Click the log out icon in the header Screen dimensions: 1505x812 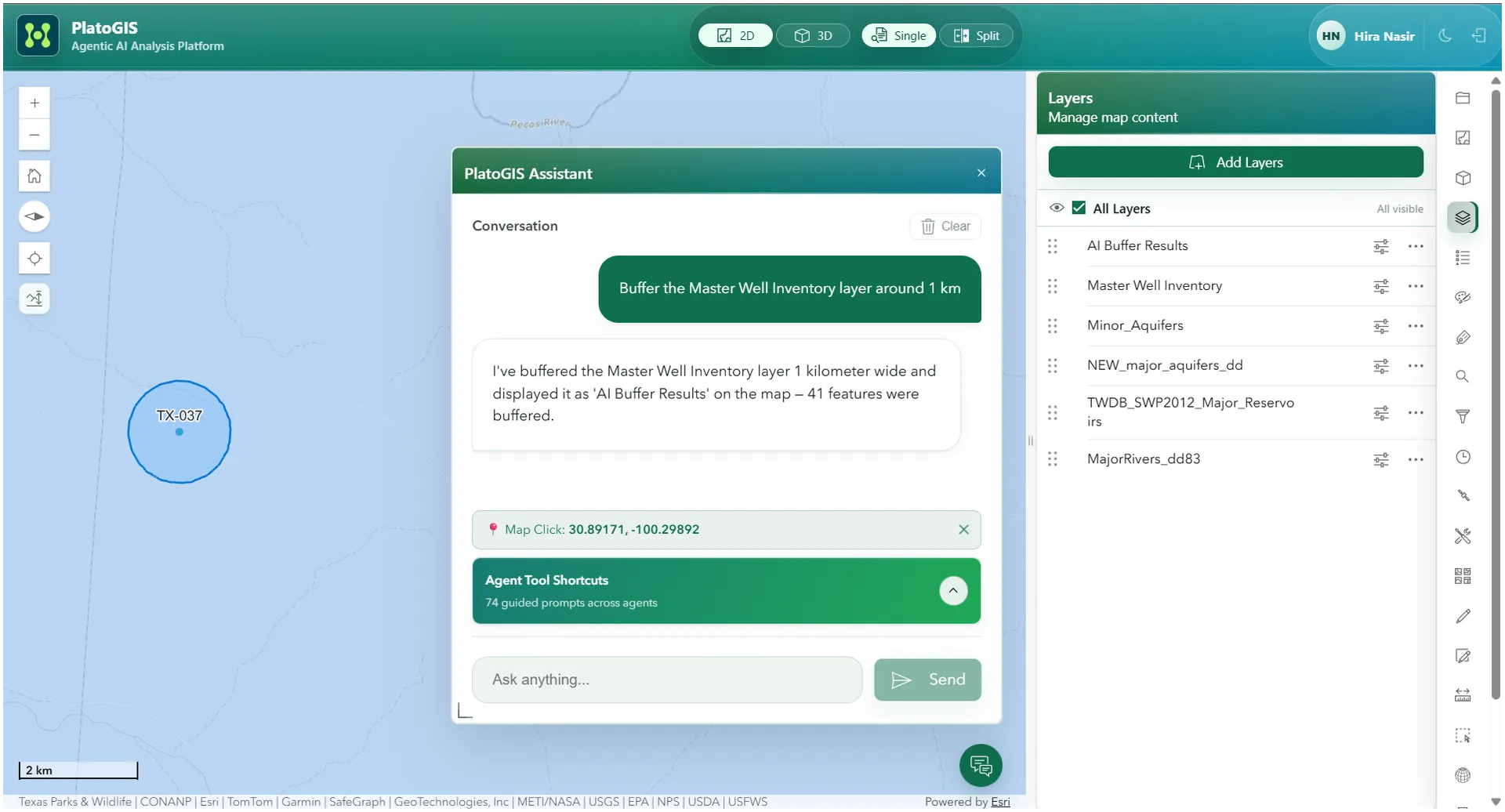1478,36
